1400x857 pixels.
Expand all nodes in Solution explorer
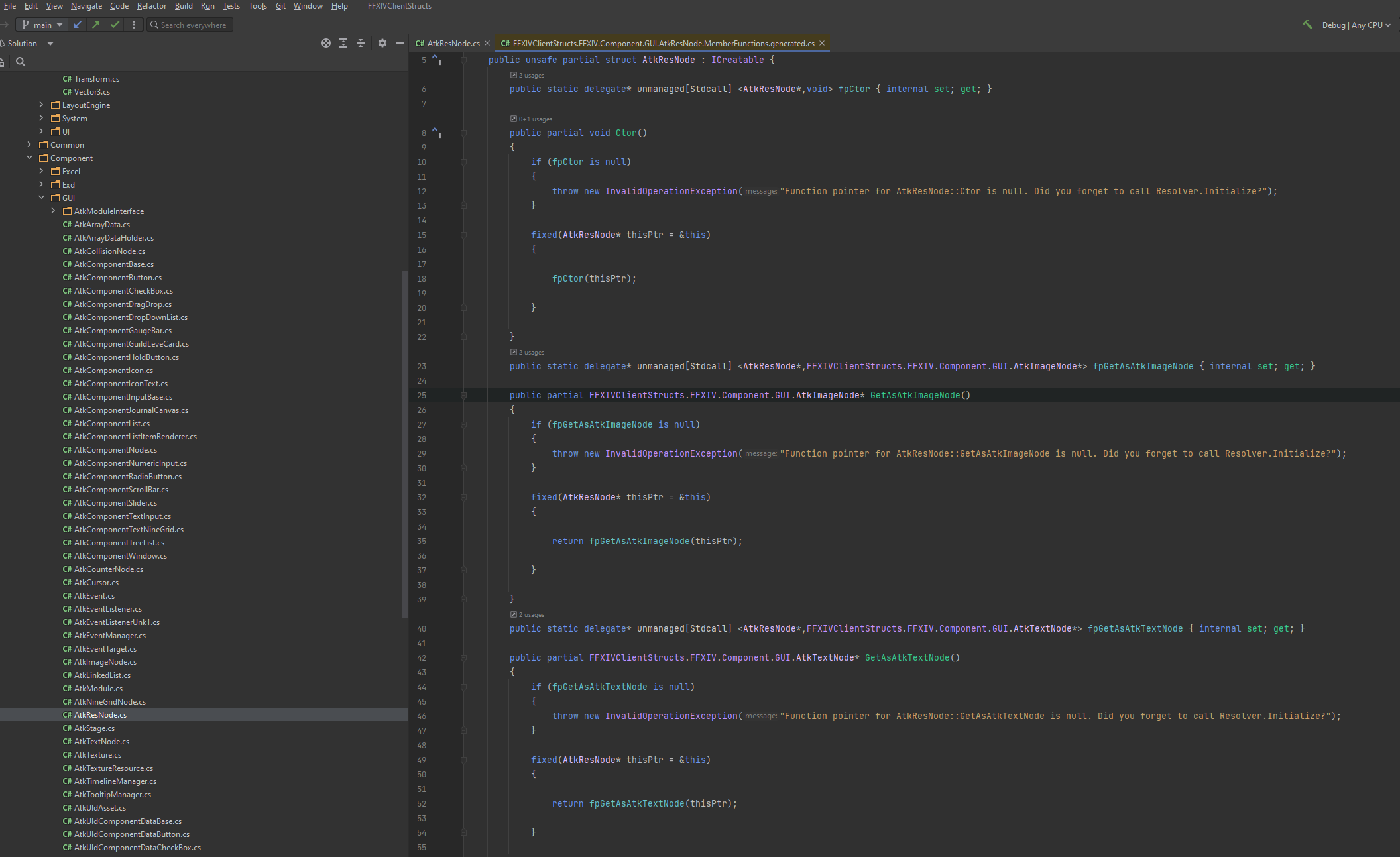343,42
